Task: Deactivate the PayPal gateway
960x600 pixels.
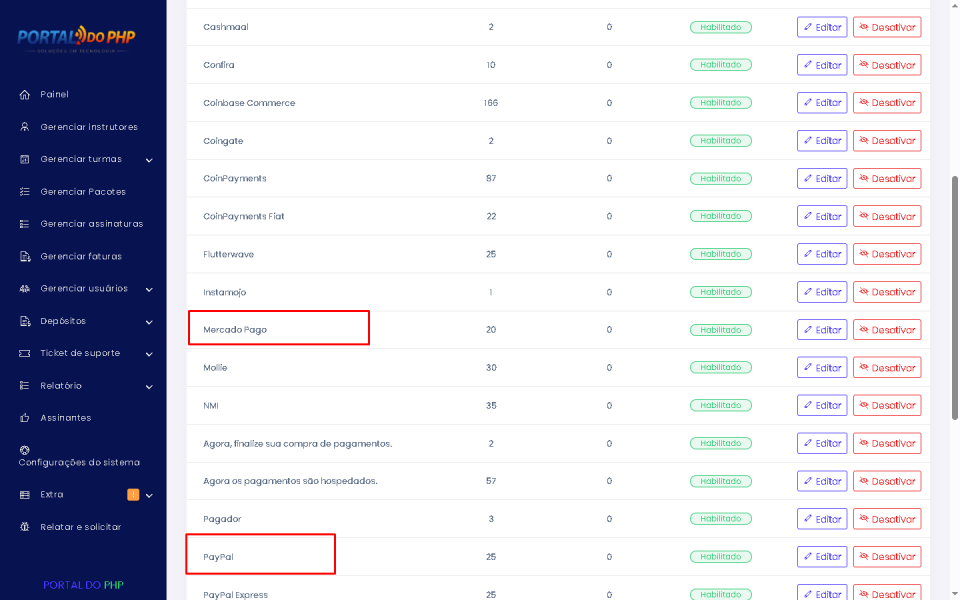Action: pyautogui.click(x=887, y=557)
